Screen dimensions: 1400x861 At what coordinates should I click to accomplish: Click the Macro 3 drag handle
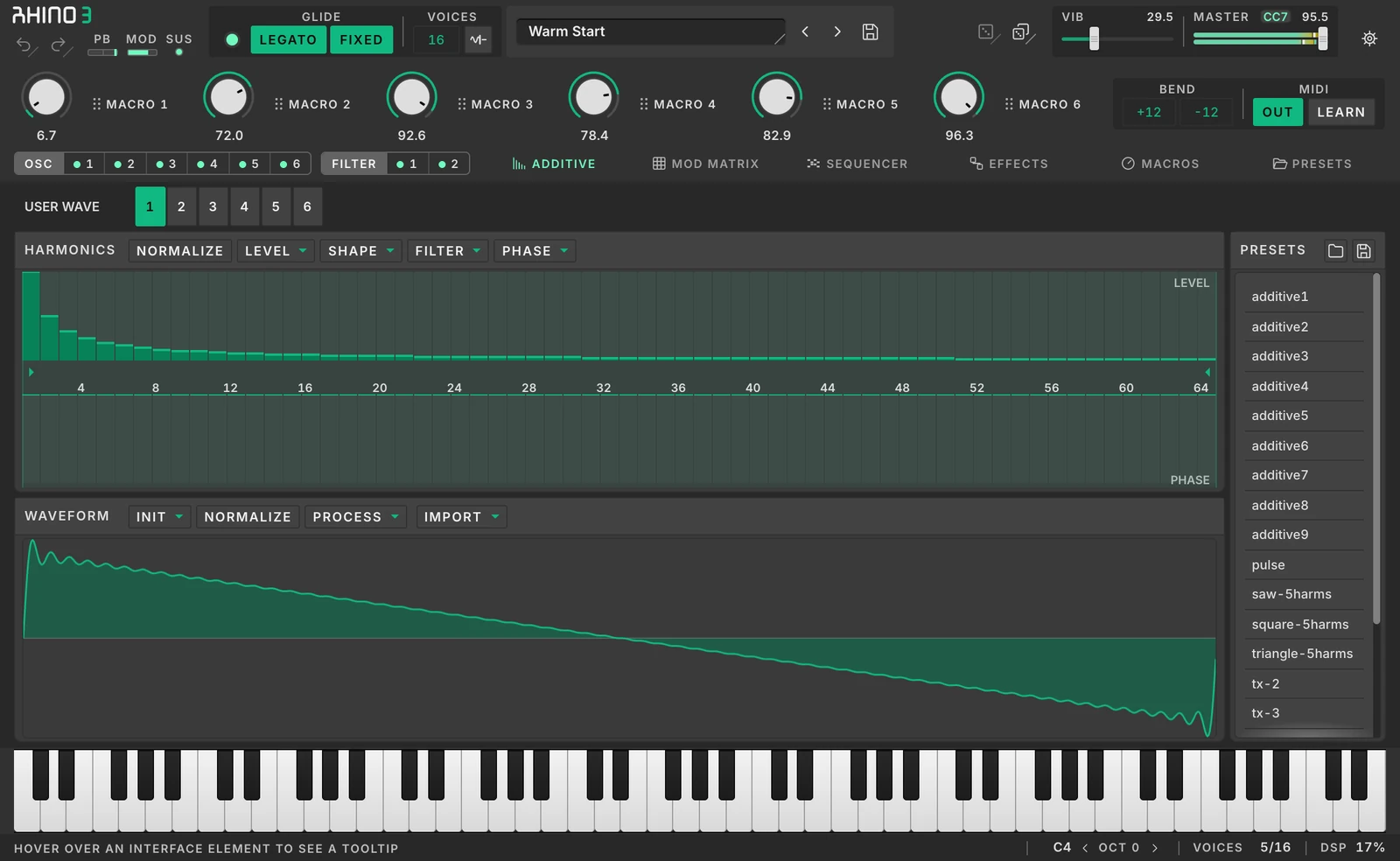coord(462,104)
